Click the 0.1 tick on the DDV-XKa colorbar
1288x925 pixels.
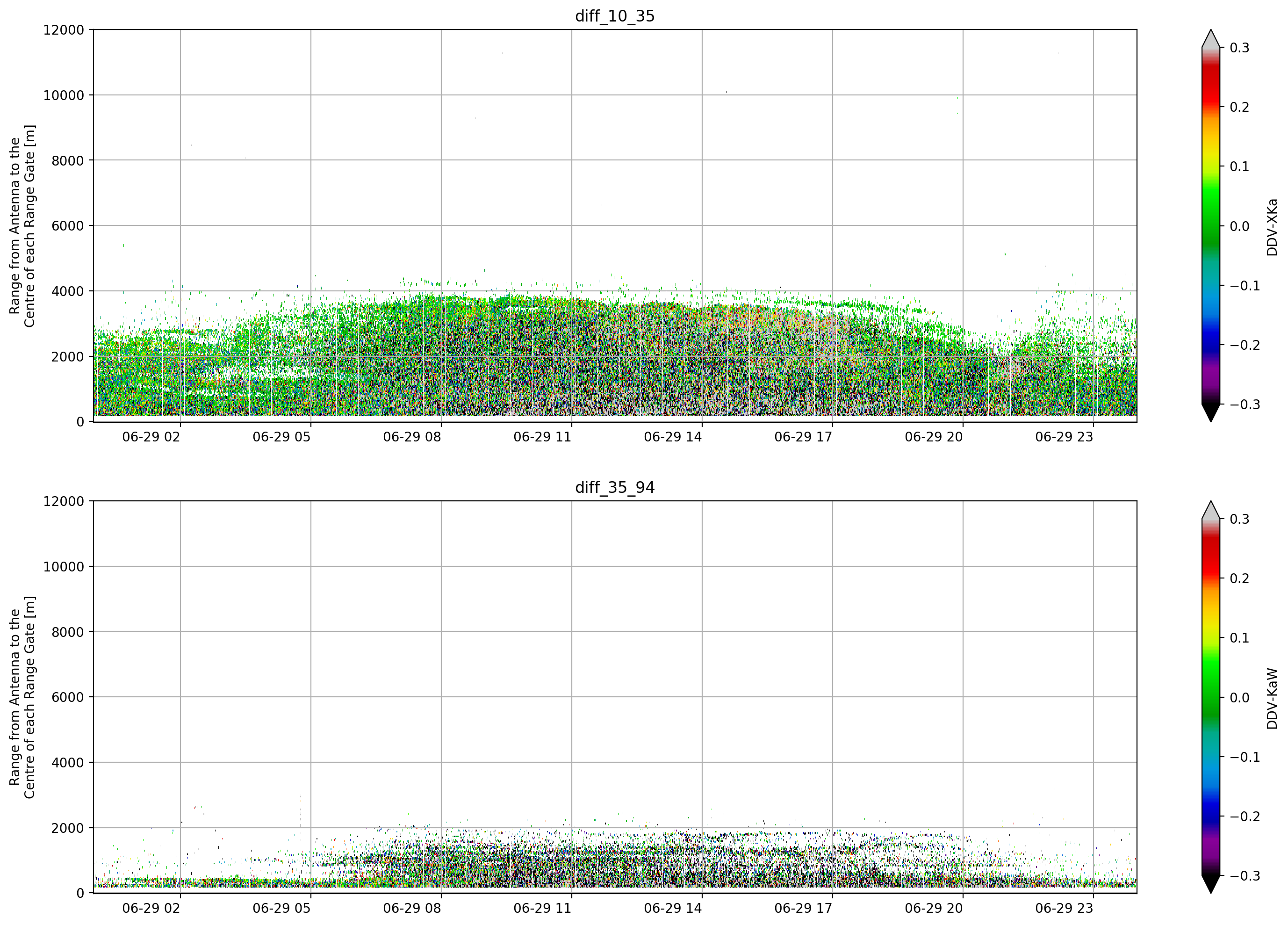click(1240, 166)
